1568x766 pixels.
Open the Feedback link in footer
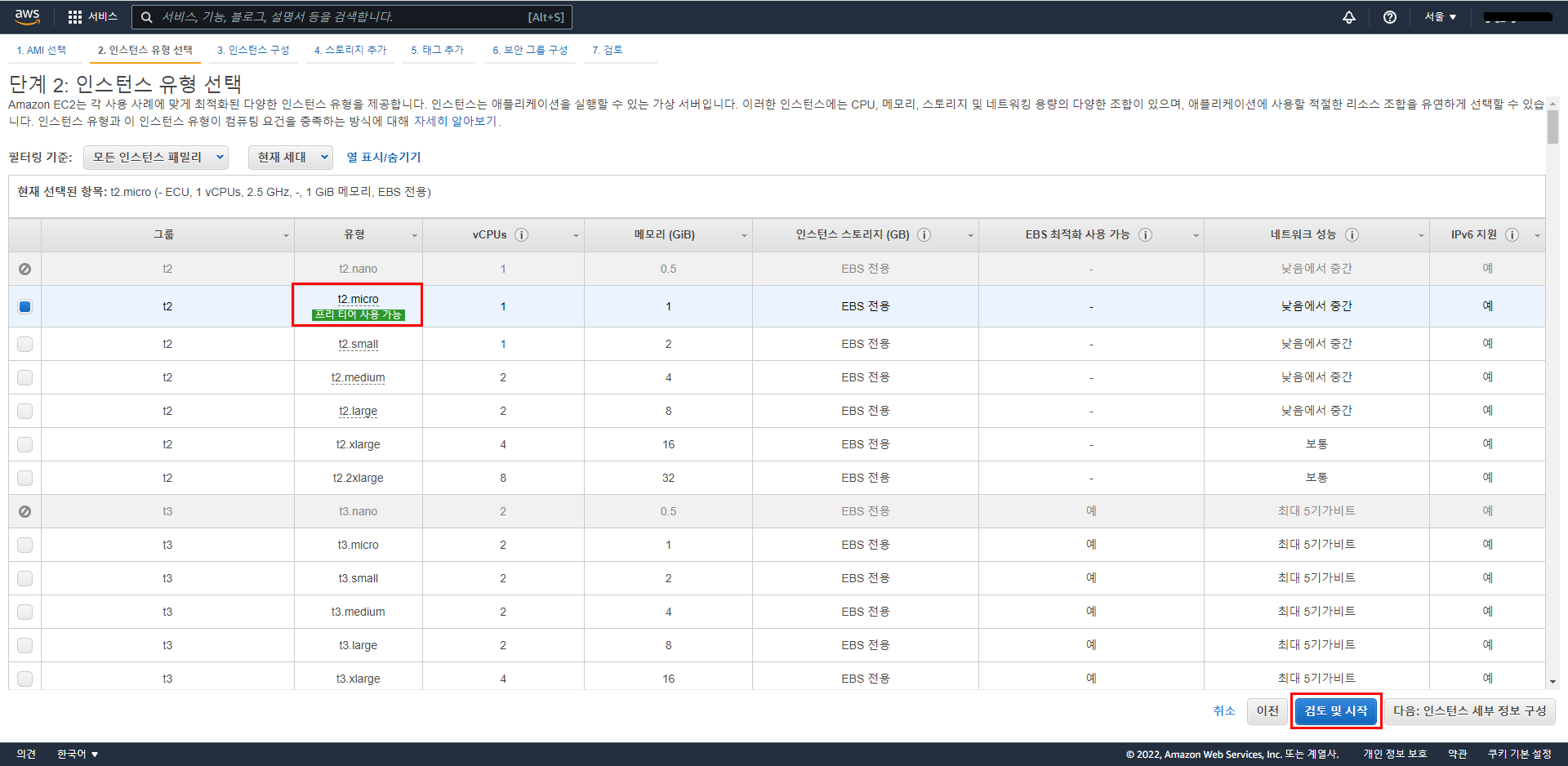click(x=26, y=754)
